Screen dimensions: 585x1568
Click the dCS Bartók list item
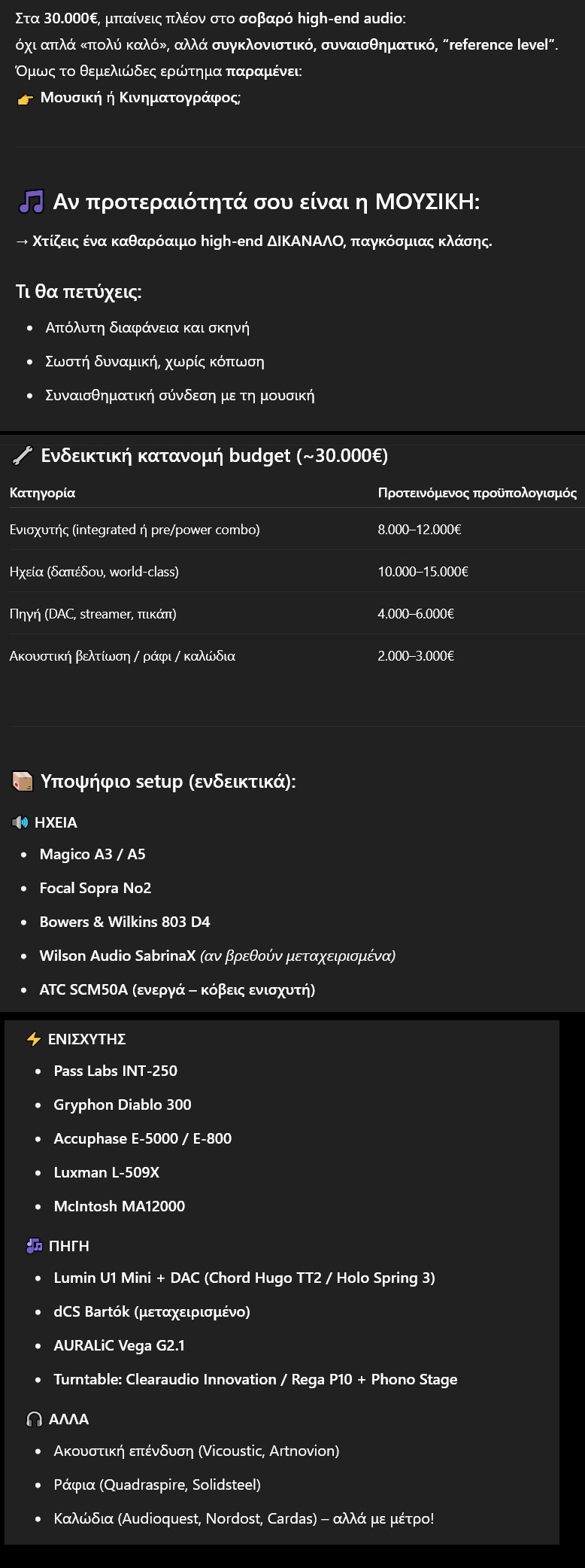(151, 1311)
